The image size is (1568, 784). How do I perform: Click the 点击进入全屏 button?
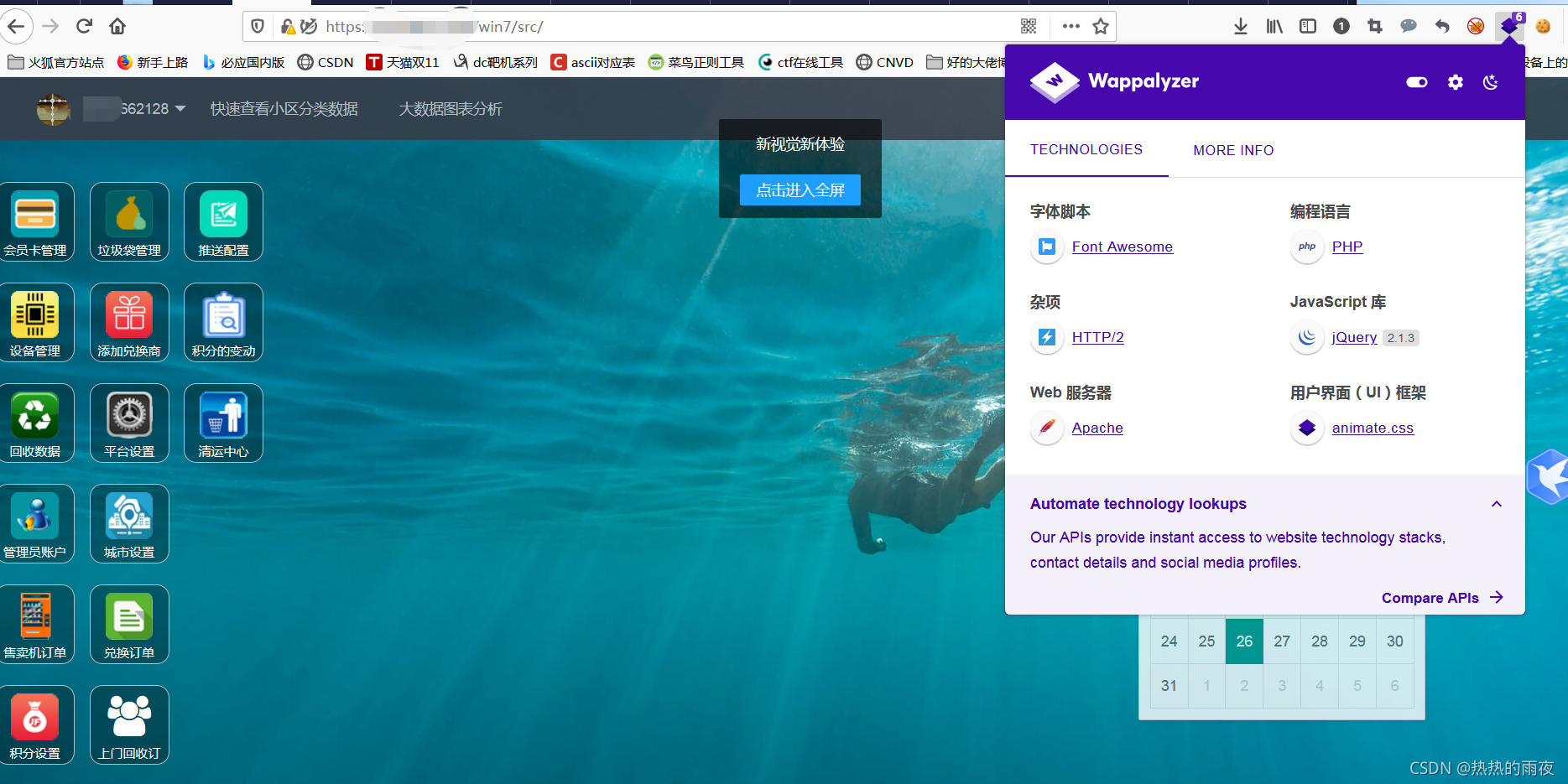pyautogui.click(x=800, y=190)
